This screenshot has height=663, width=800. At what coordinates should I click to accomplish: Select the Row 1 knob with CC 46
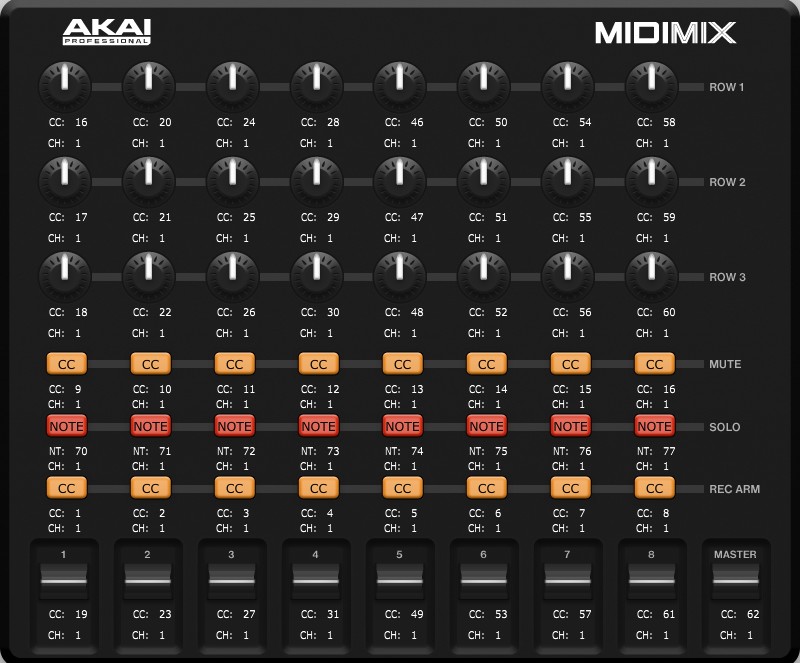point(401,86)
